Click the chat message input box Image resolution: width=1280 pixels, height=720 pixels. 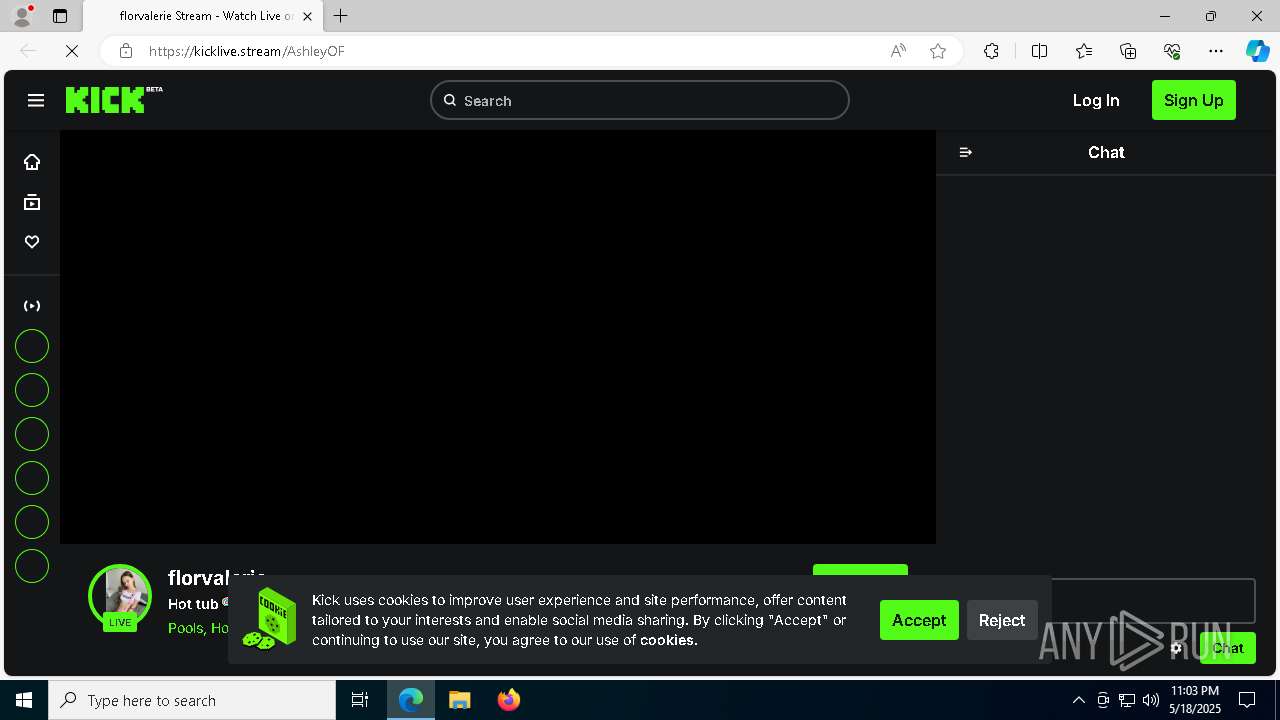point(1153,601)
